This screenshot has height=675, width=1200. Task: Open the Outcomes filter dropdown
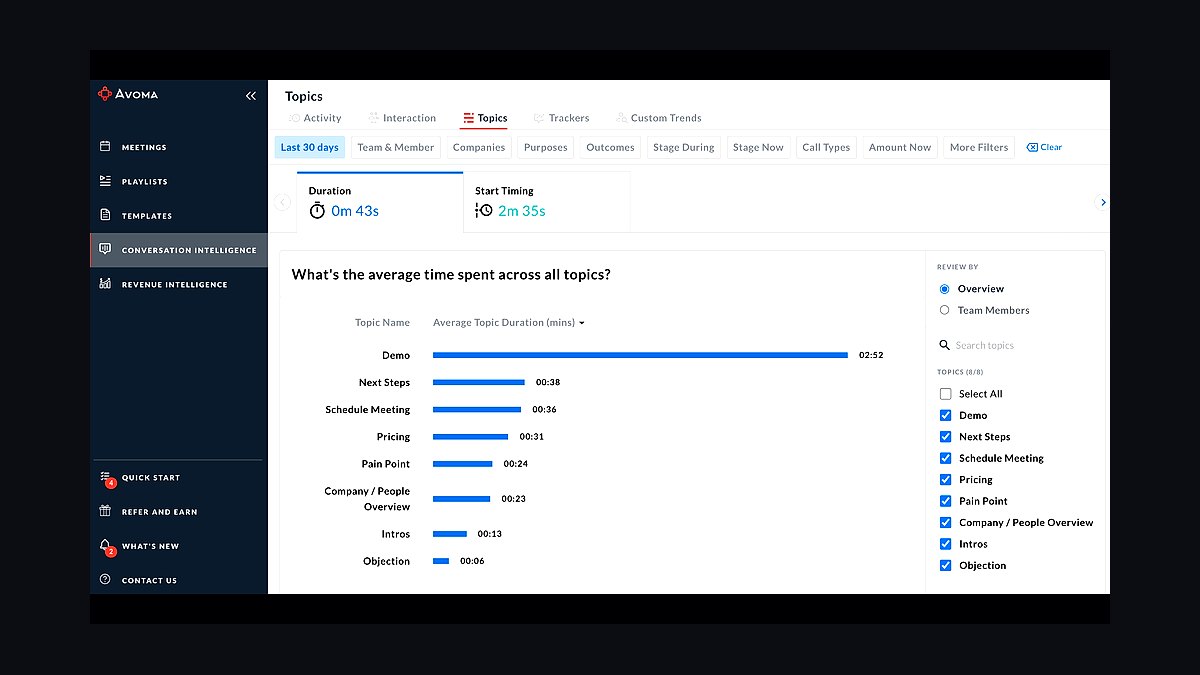(610, 147)
